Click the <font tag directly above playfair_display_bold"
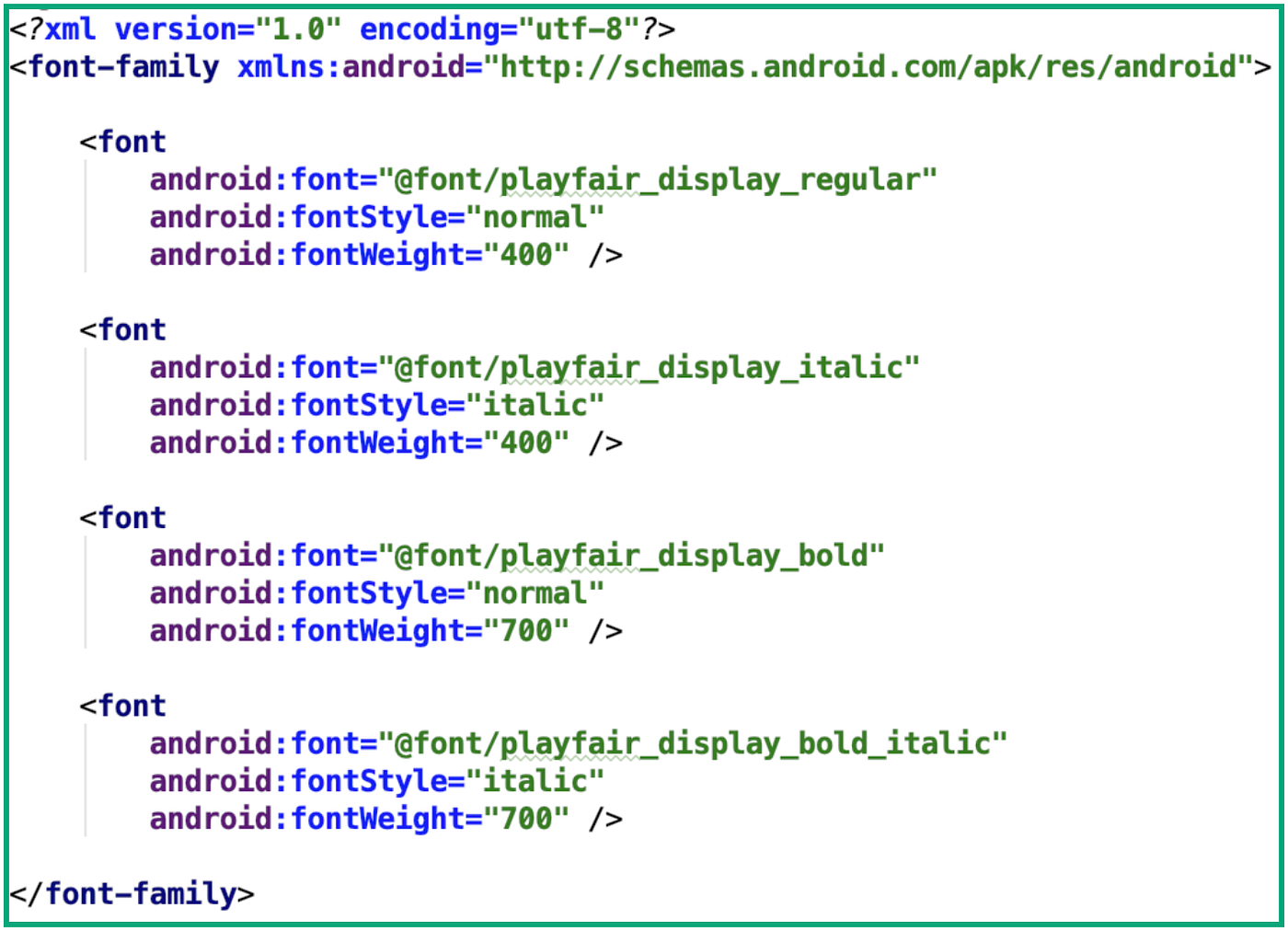This screenshot has height=931, width=1288. [123, 518]
